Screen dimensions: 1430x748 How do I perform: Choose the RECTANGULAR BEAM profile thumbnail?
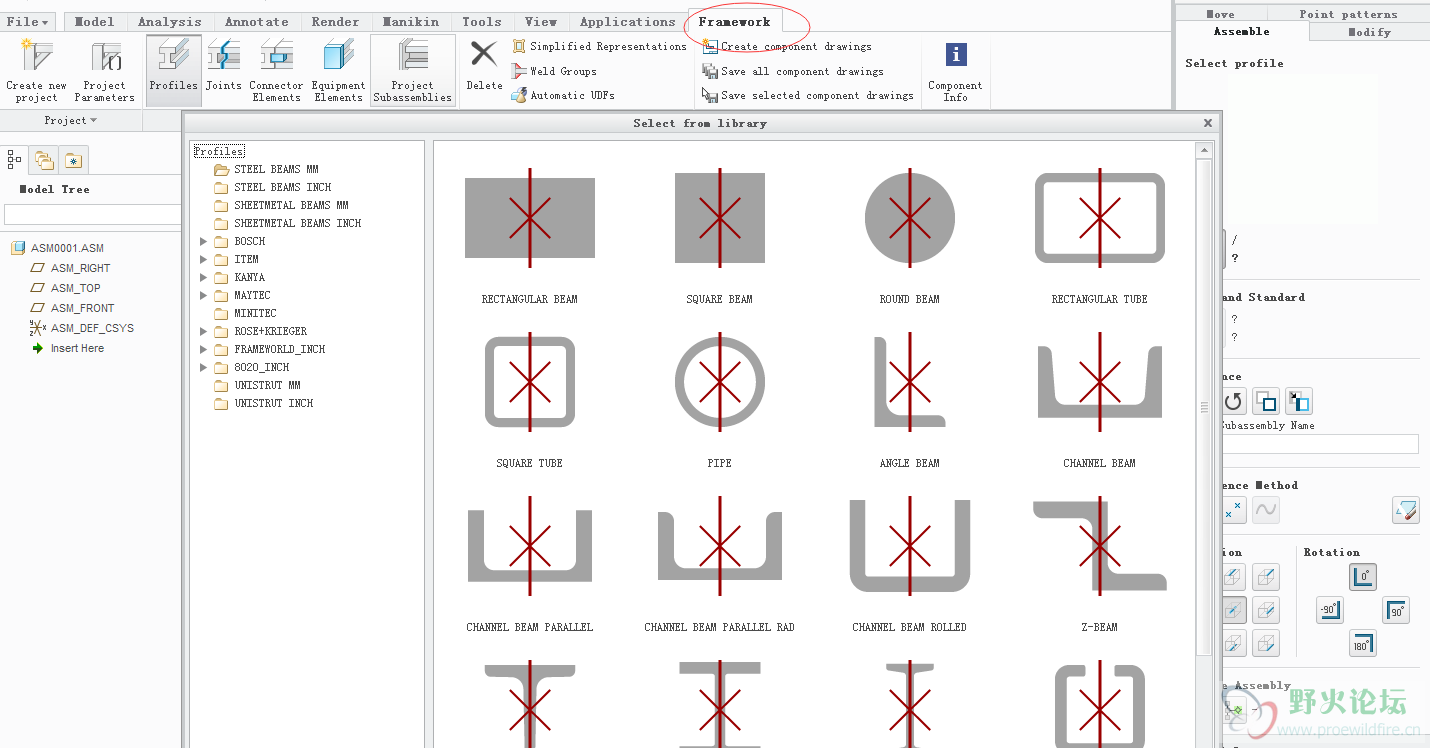(x=530, y=218)
